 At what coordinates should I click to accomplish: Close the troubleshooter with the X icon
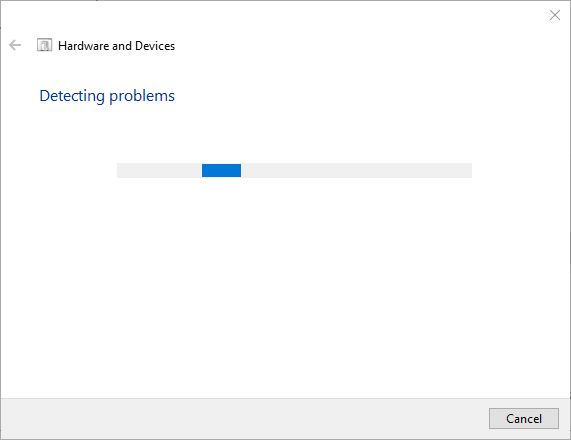click(x=555, y=15)
